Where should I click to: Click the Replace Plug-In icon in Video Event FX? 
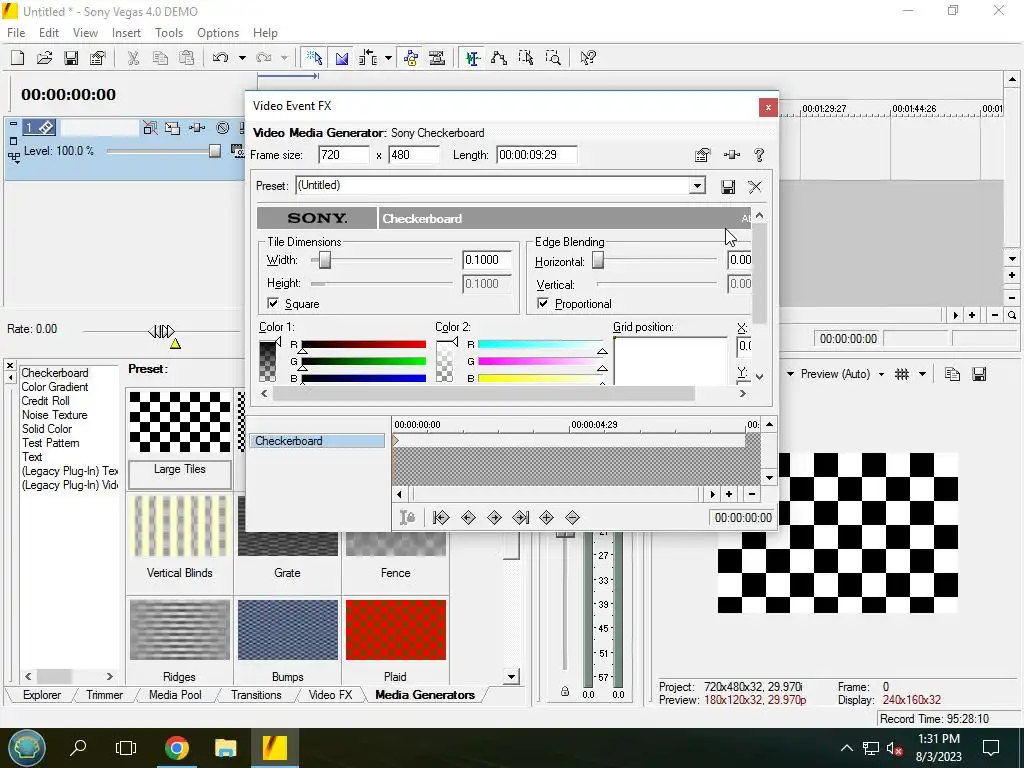[731, 155]
